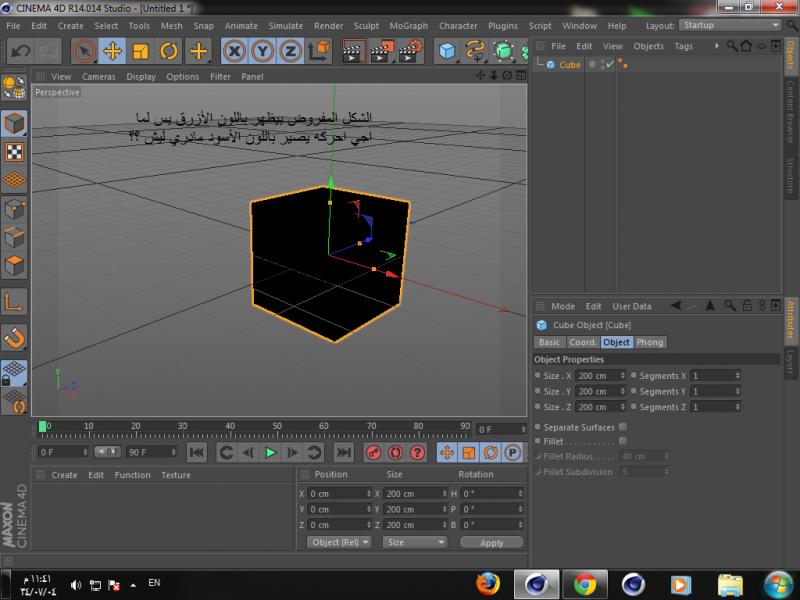Open the Render Settings clapperboard icon

(x=409, y=51)
